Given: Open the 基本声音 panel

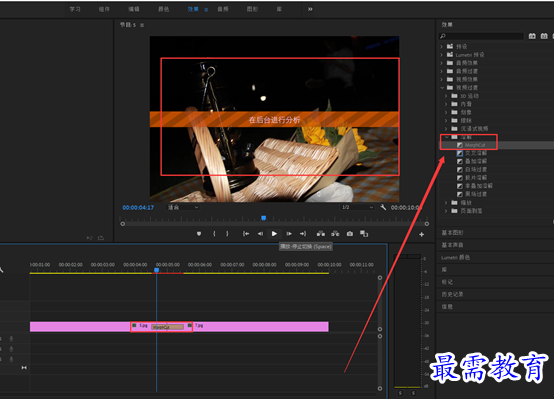Looking at the screenshot, I should tap(452, 245).
